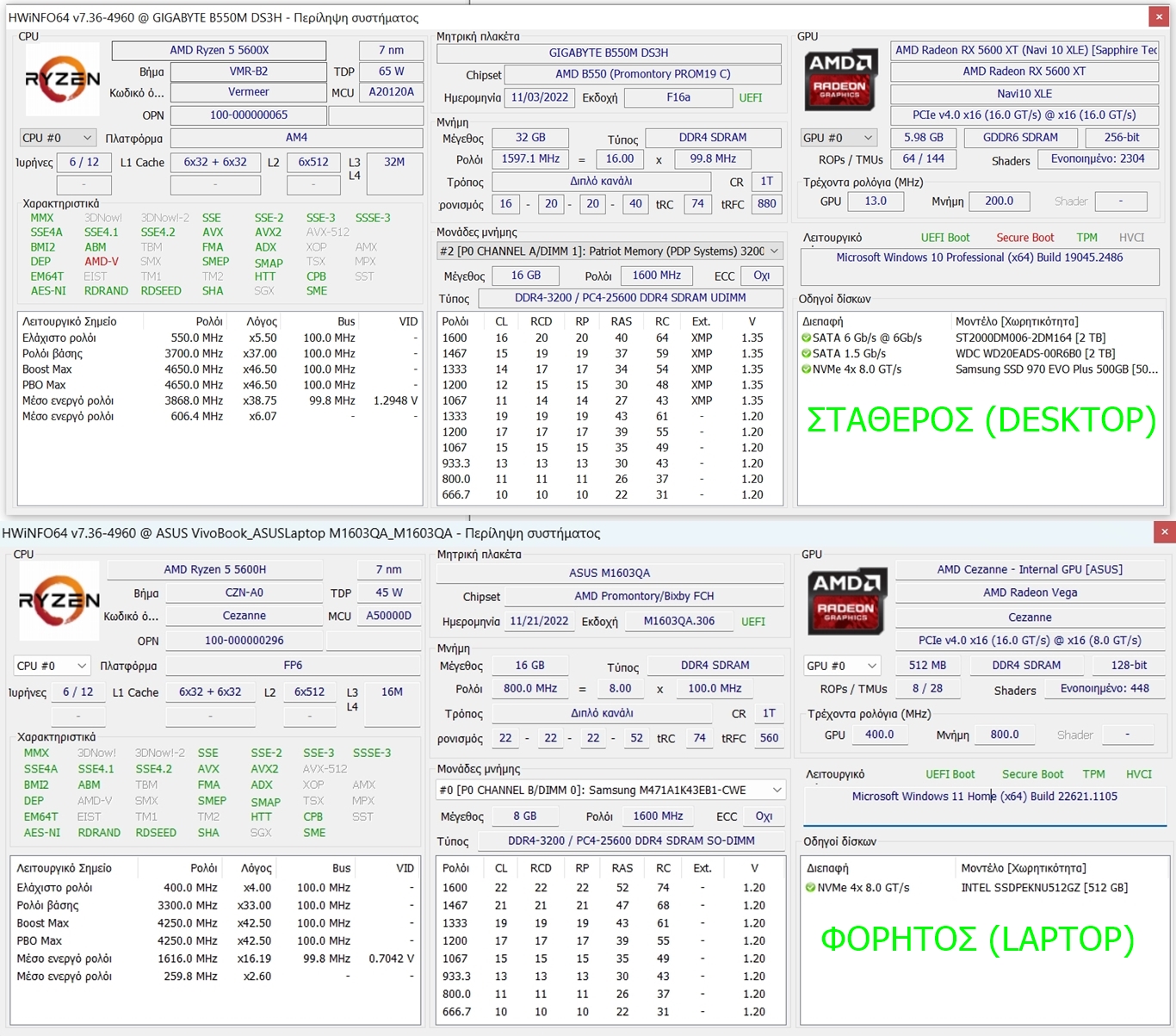Close the GIGABYTE B550M DS3H summary window
The image size is (1176, 1036).
point(1159,16)
